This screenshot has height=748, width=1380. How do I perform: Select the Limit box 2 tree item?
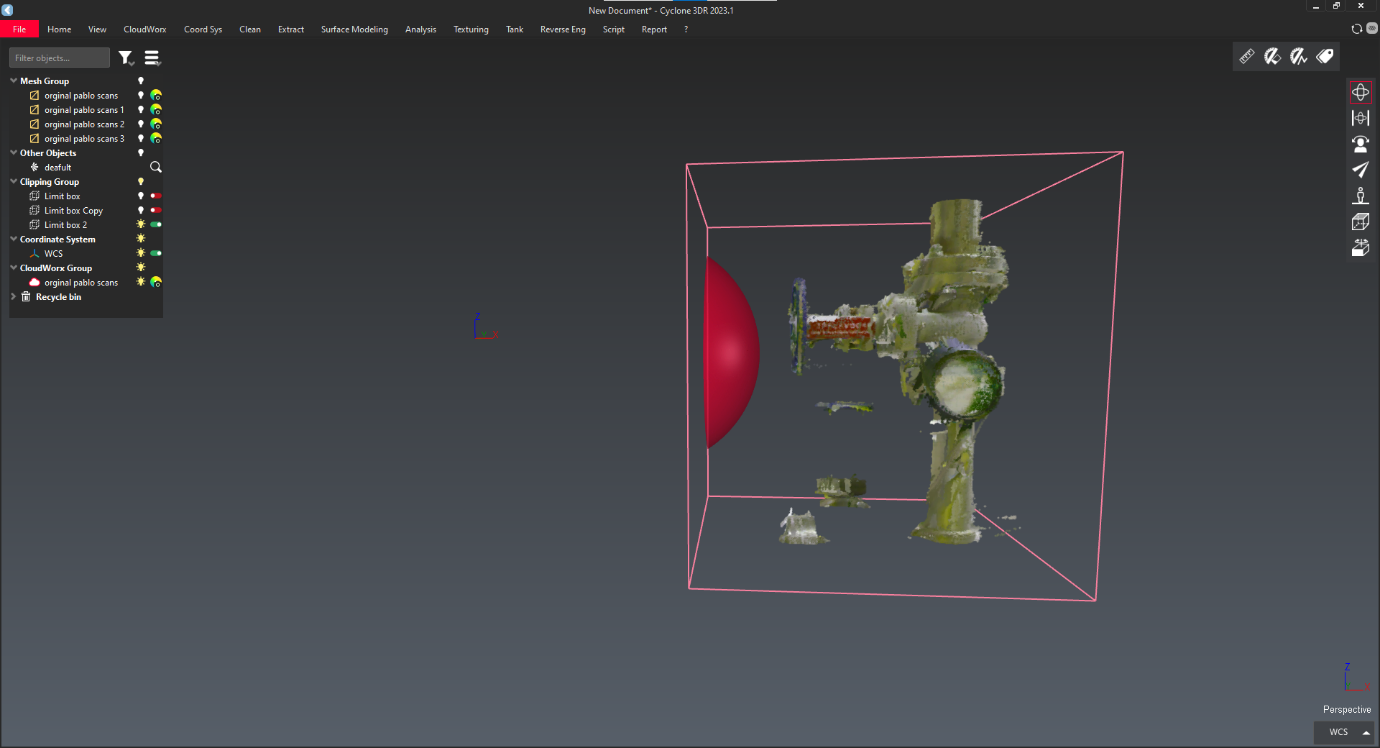click(65, 225)
